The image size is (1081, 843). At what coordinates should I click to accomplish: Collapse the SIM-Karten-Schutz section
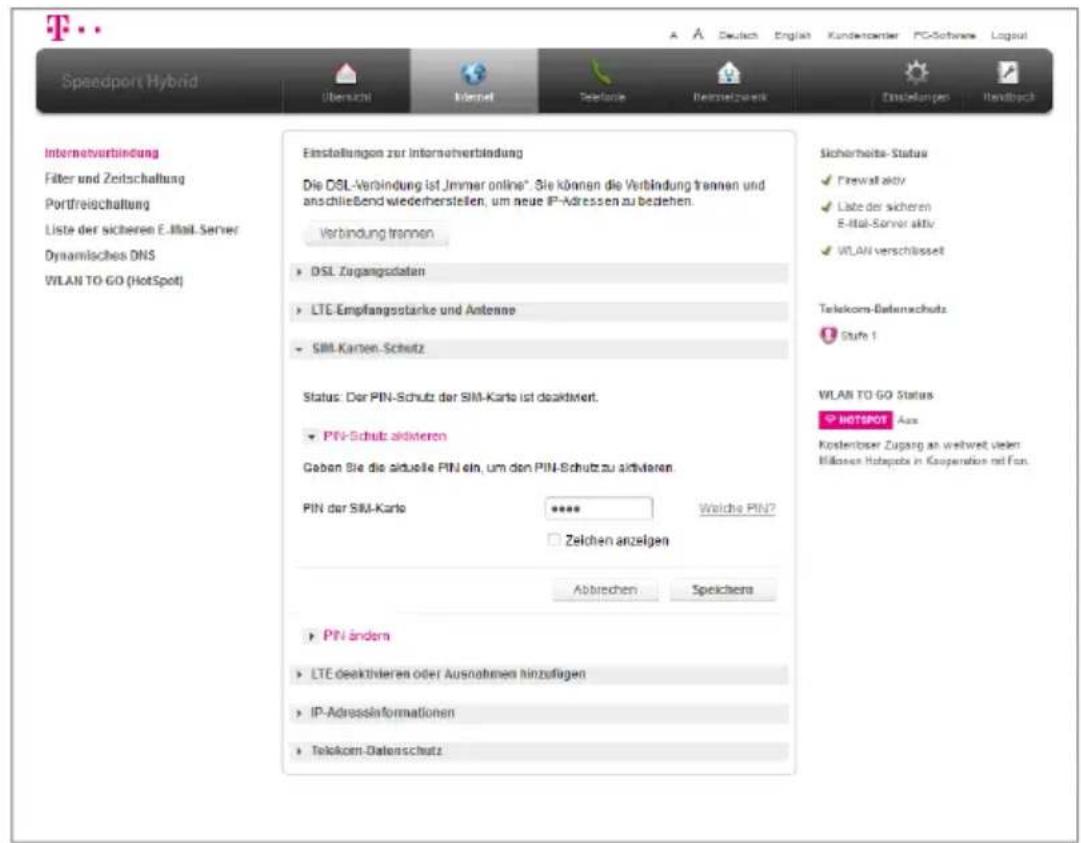(539, 349)
